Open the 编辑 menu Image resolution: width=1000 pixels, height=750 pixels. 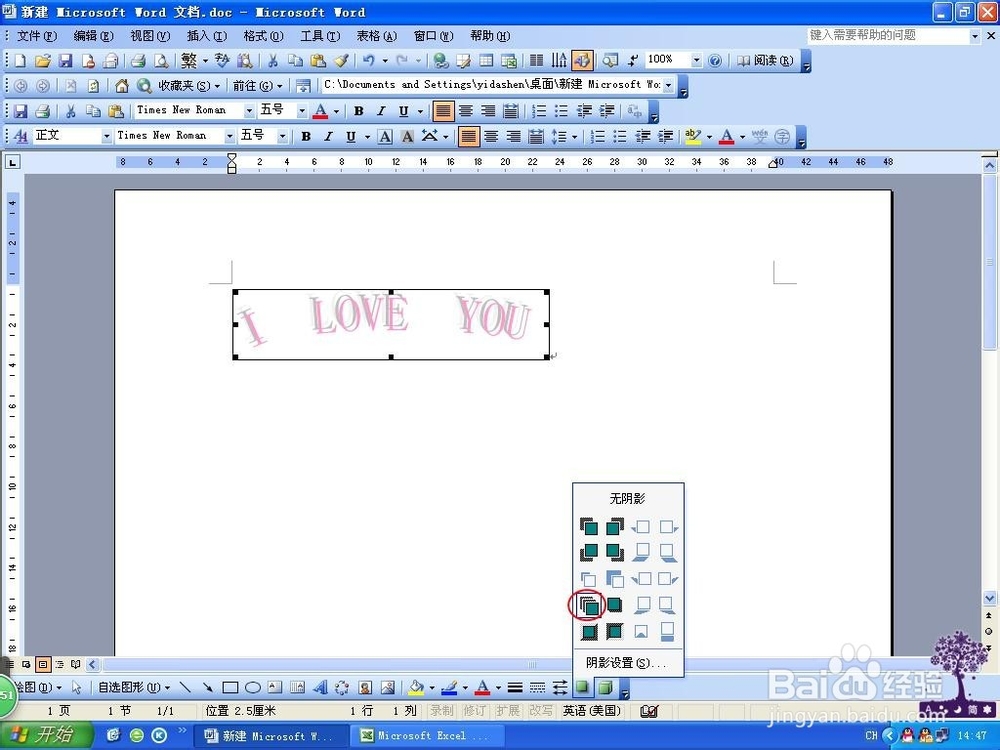[93, 36]
